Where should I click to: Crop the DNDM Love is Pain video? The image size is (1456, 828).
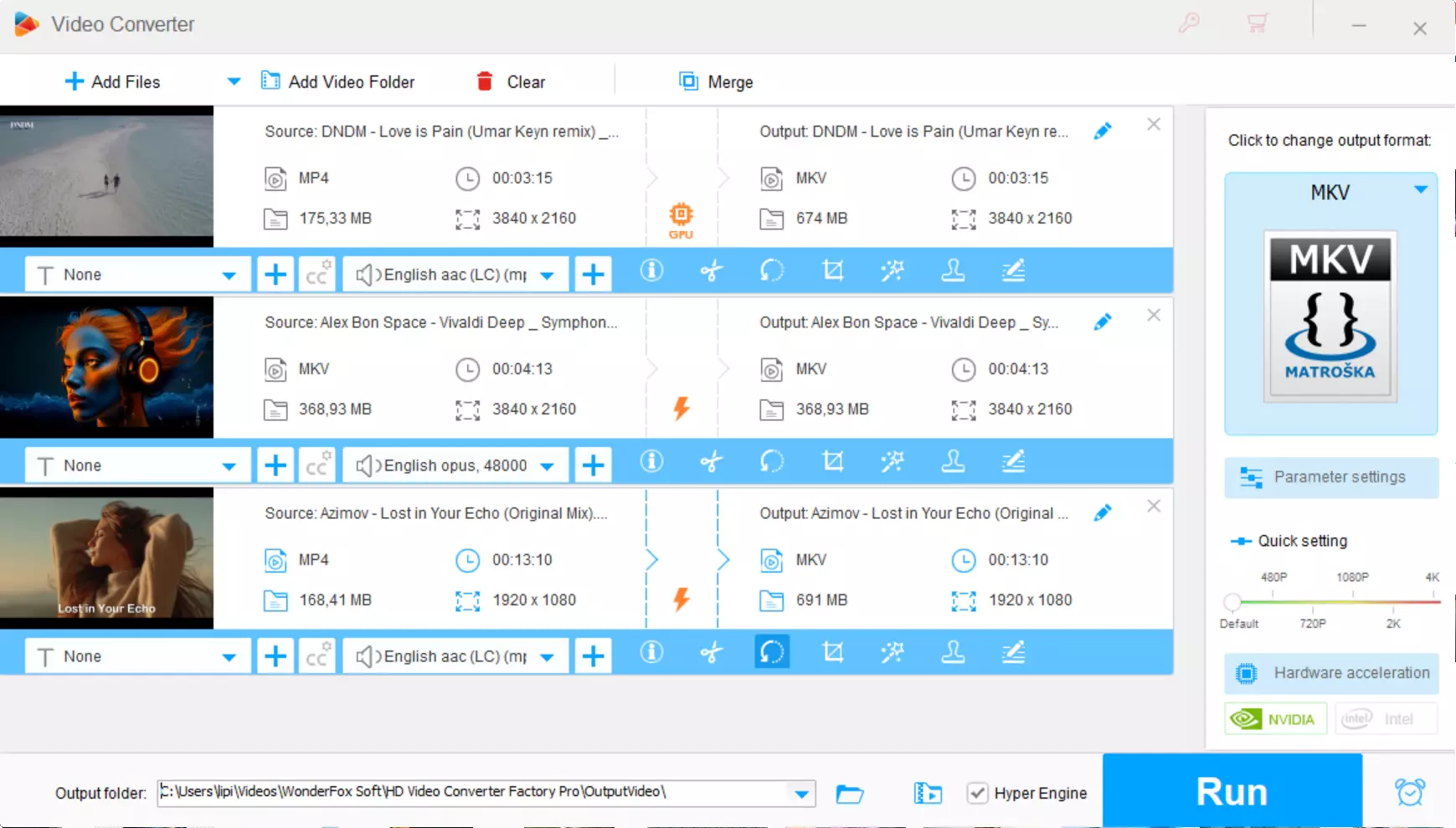click(832, 270)
